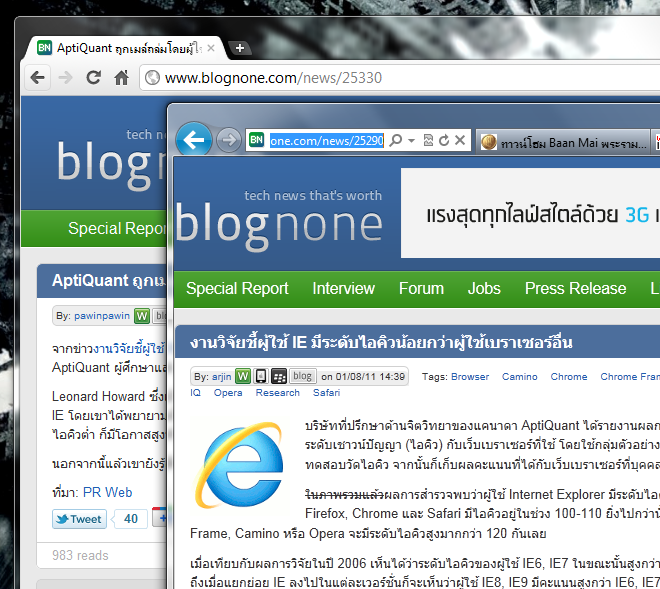Stop loading with IE X icon
Screen dimensions: 660x589
coord(460,140)
